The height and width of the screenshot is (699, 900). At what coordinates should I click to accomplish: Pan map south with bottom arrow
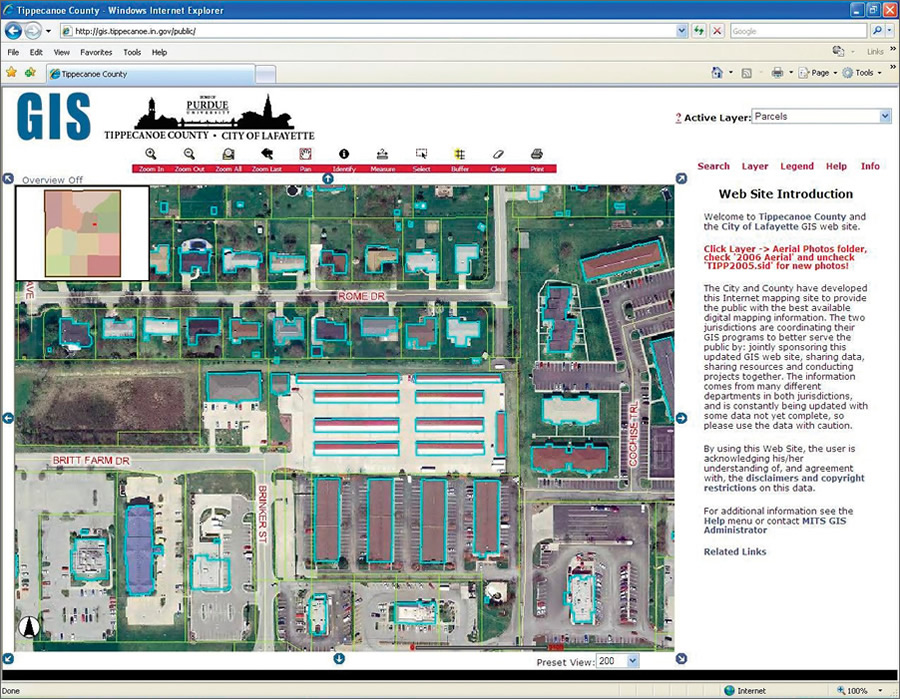[339, 659]
